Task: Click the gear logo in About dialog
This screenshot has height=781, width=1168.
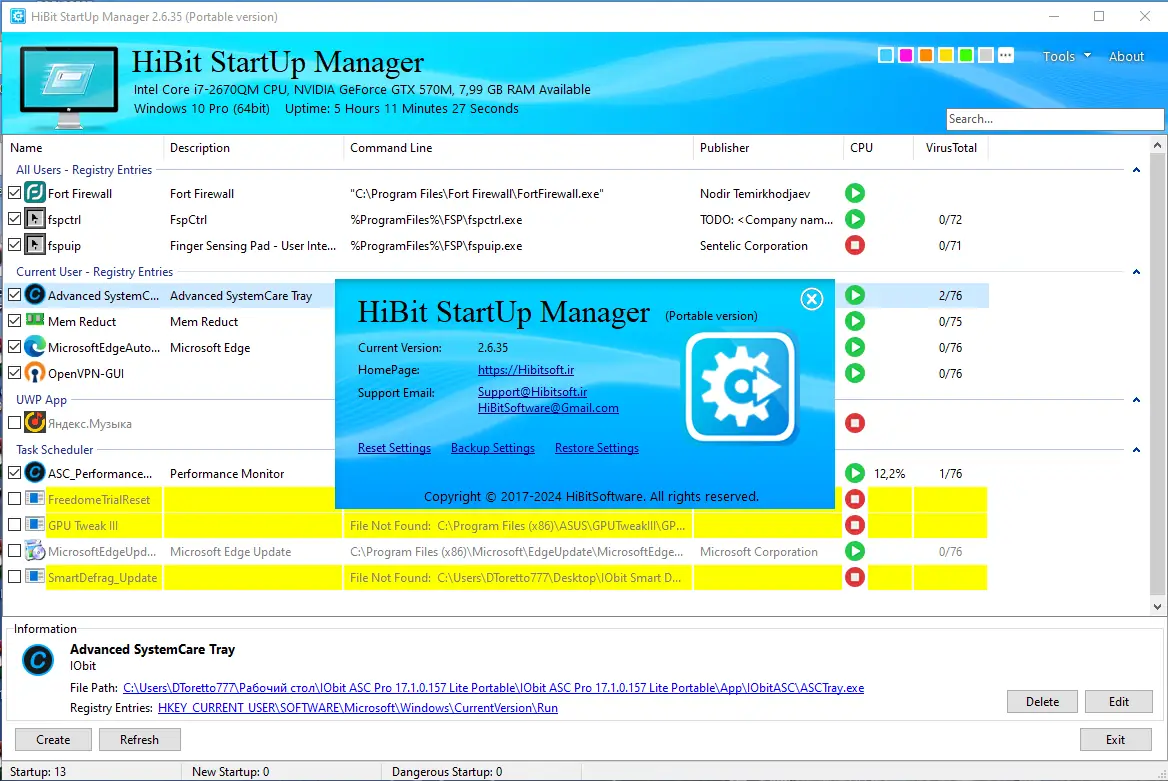Action: point(741,388)
